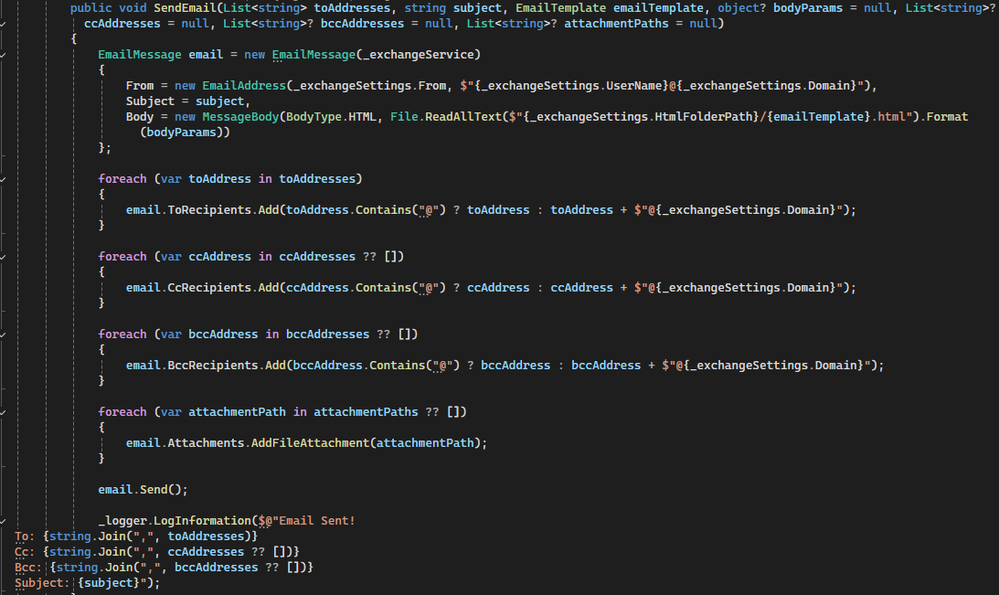The width and height of the screenshot is (999, 595).
Task: Collapse the foreach attachmentPath loop fold chevron
Action: click(3, 412)
